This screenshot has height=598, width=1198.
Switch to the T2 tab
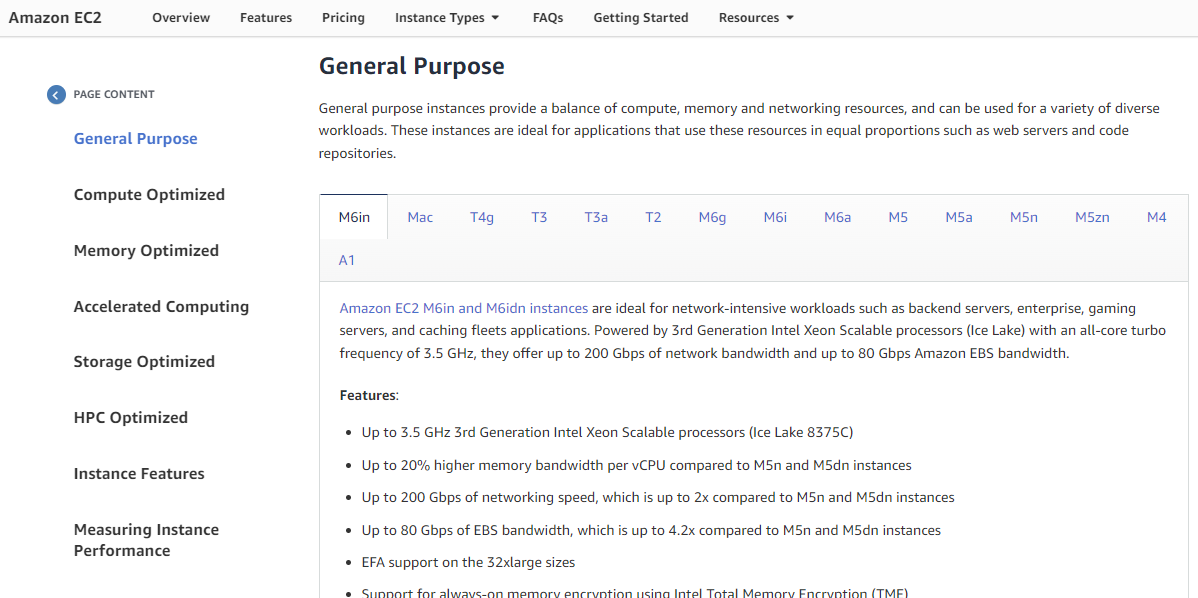click(652, 218)
